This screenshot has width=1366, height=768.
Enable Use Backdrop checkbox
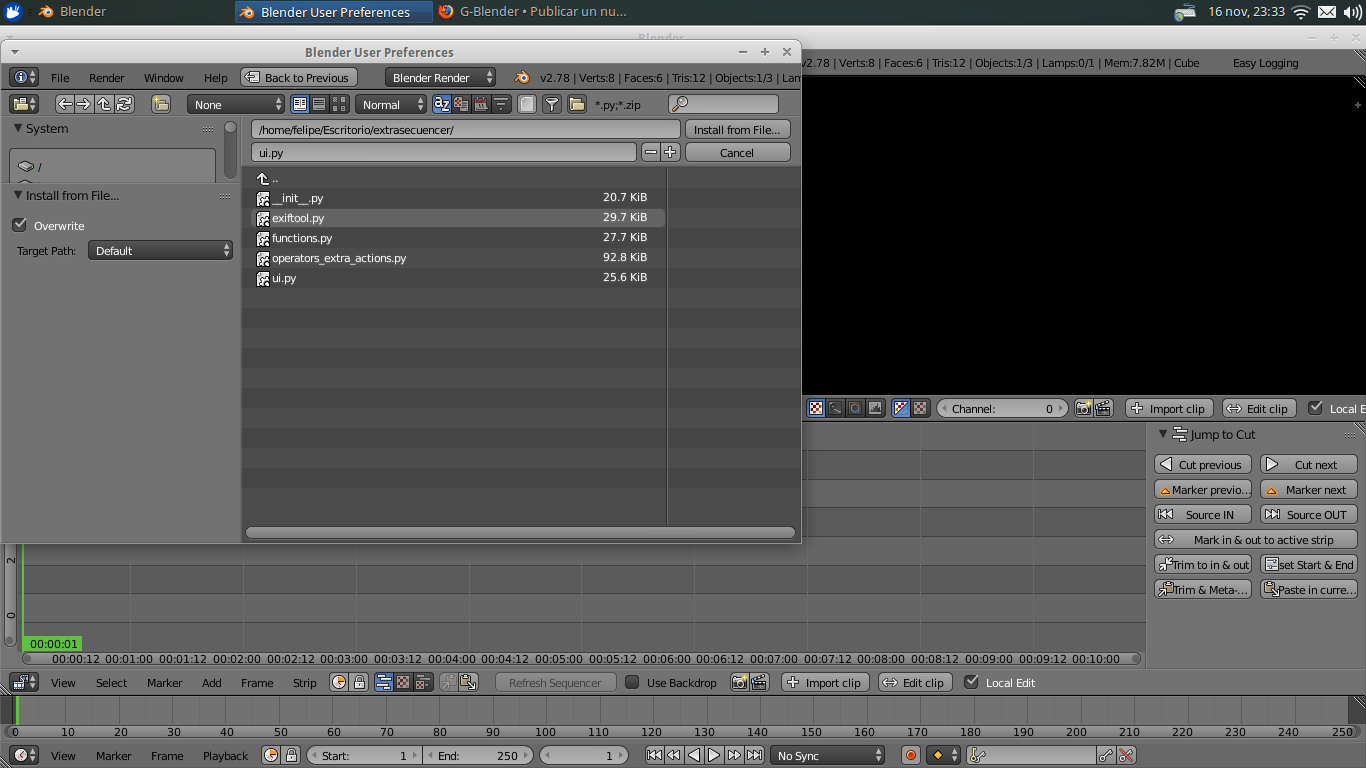[632, 682]
